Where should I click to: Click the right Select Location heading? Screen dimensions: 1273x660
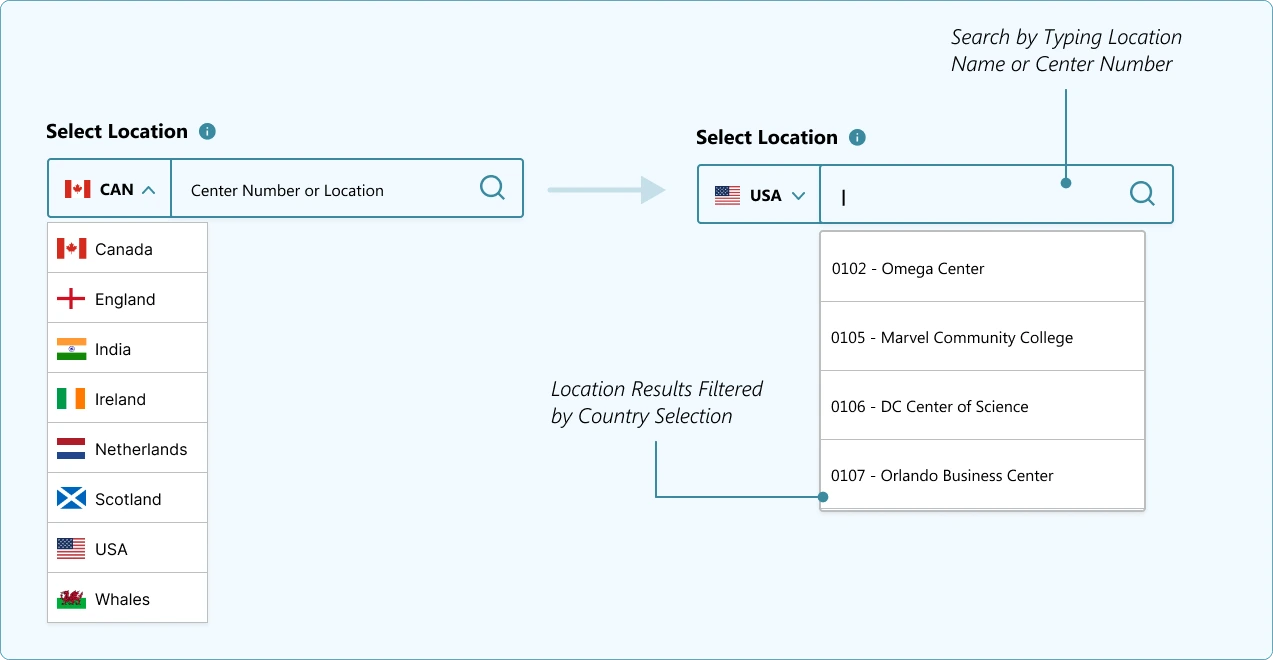point(767,137)
